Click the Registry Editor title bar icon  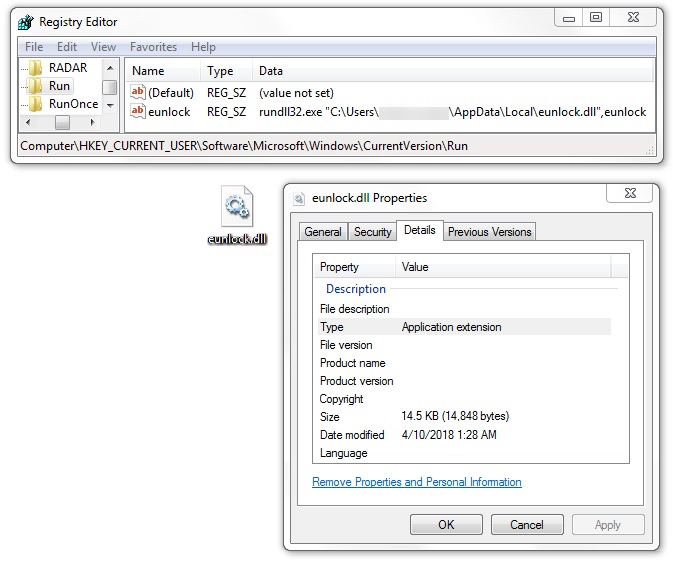click(x=26, y=22)
